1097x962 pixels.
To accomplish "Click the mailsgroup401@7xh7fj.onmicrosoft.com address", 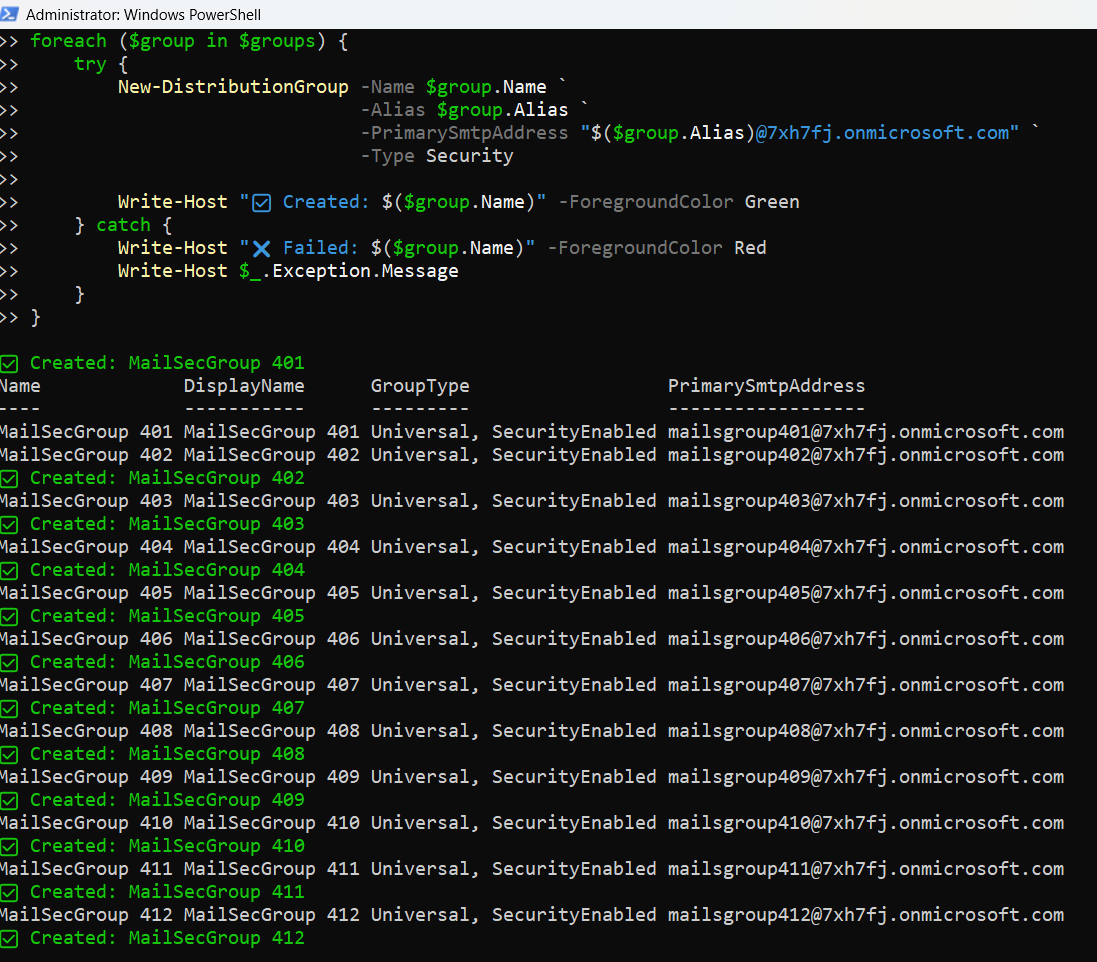I will click(865, 432).
